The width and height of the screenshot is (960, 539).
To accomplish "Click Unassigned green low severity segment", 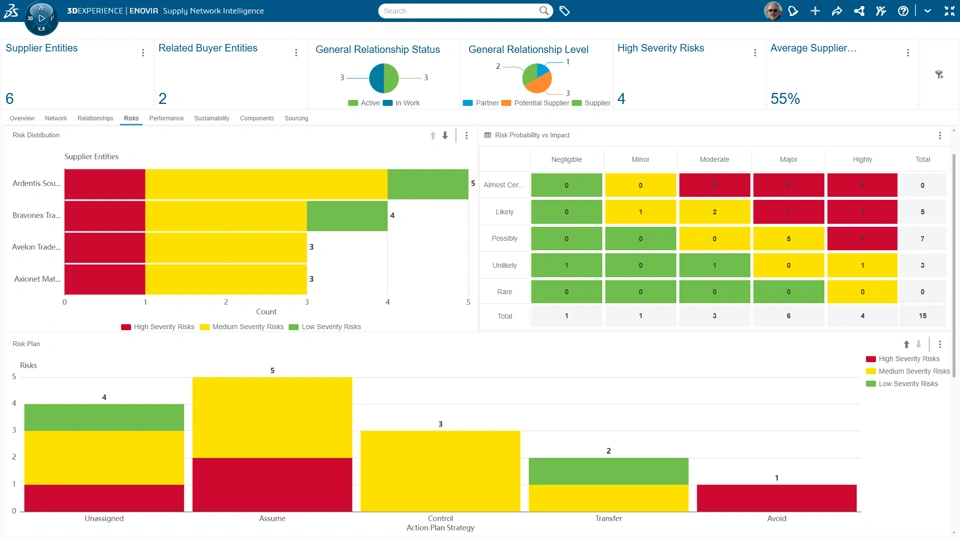I will (104, 418).
